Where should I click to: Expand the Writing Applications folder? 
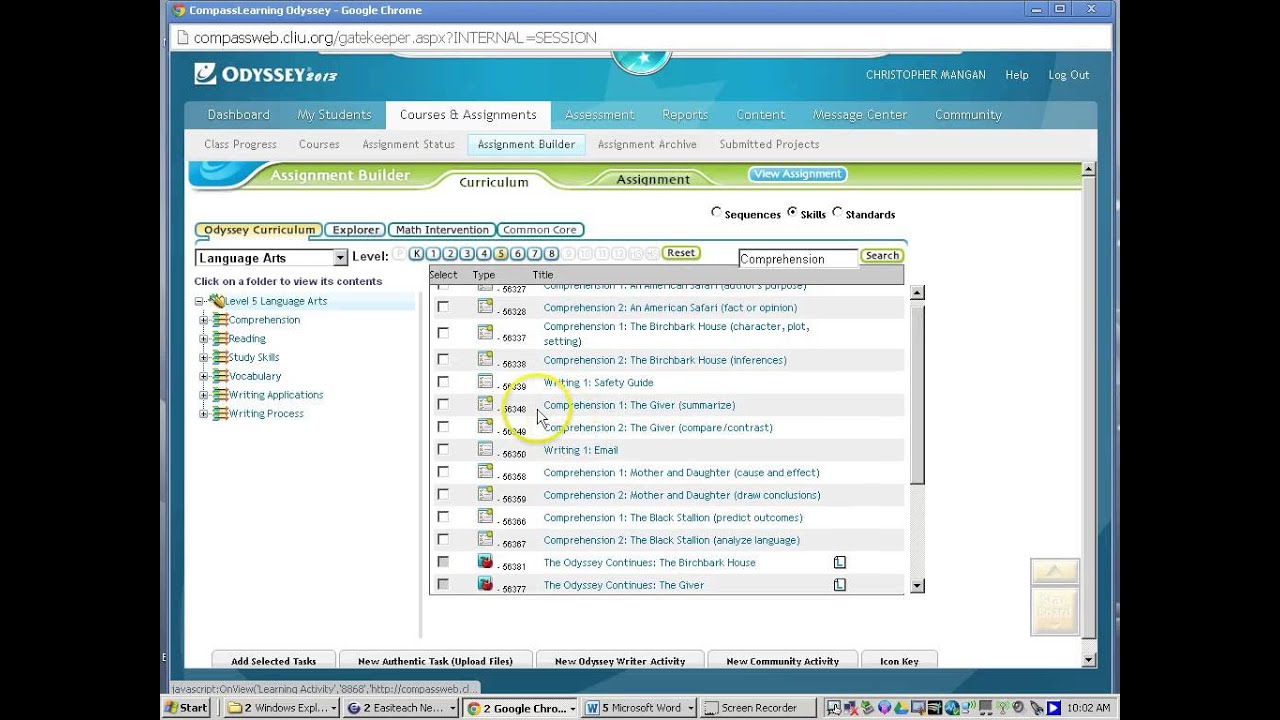click(204, 395)
